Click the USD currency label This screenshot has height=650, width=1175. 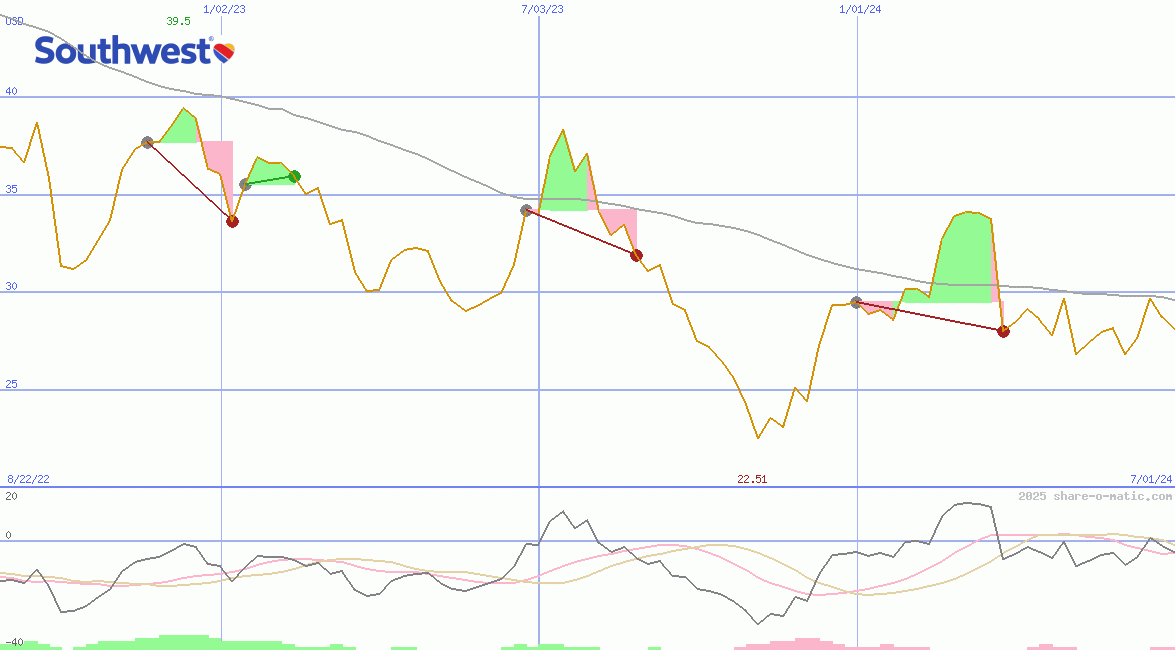pos(14,21)
